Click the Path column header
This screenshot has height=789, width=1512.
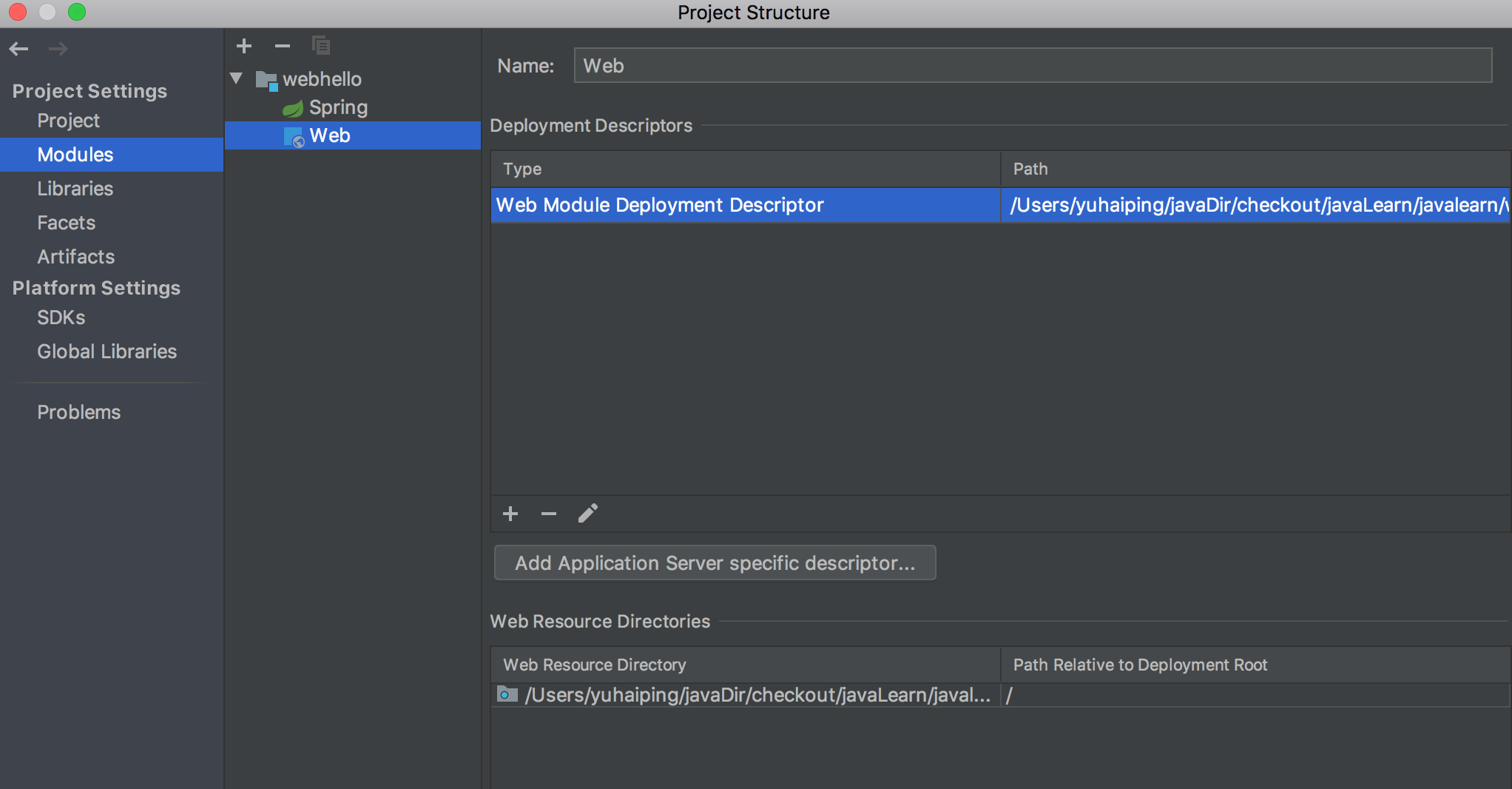pyautogui.click(x=1256, y=169)
